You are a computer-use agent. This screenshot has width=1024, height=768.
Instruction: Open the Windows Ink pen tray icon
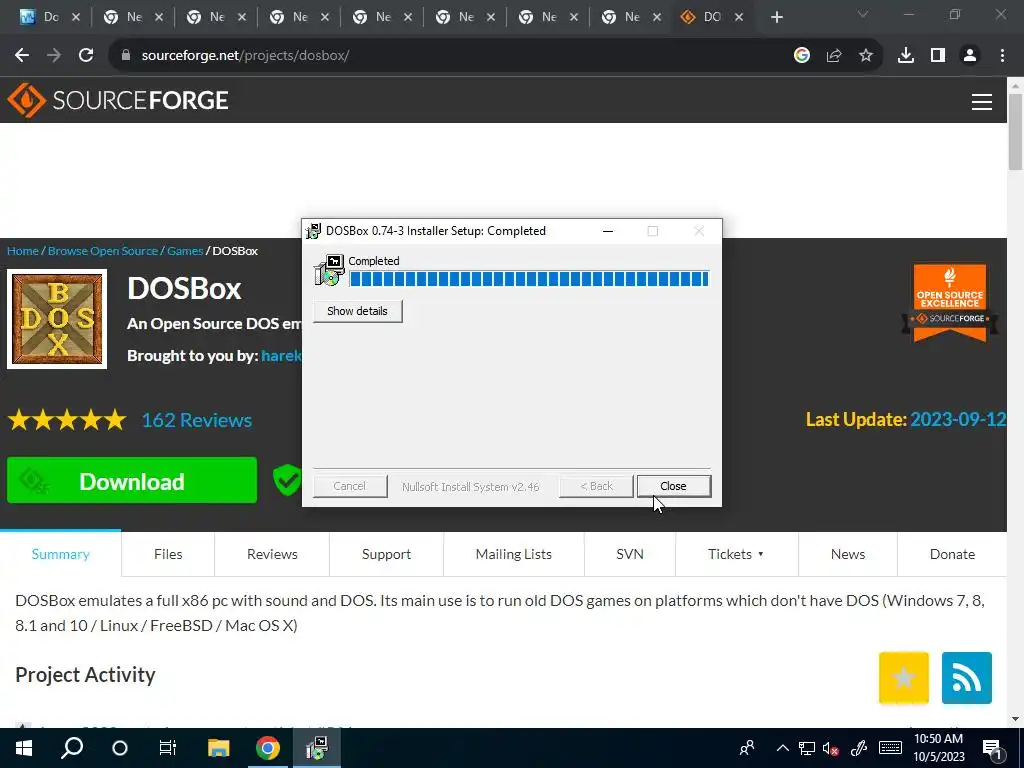tap(858, 748)
